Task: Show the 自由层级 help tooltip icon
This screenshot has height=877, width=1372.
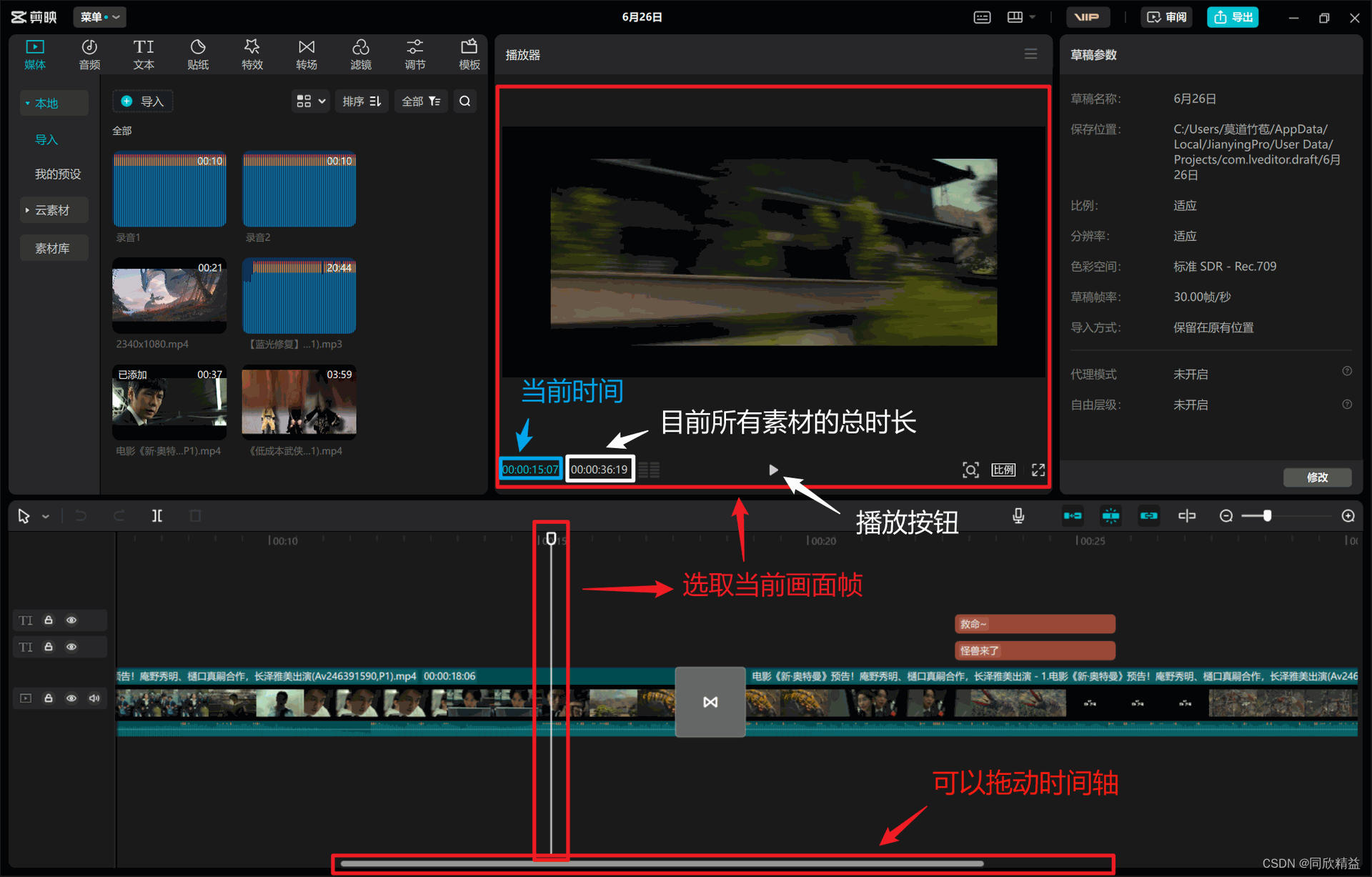Action: [x=1347, y=404]
